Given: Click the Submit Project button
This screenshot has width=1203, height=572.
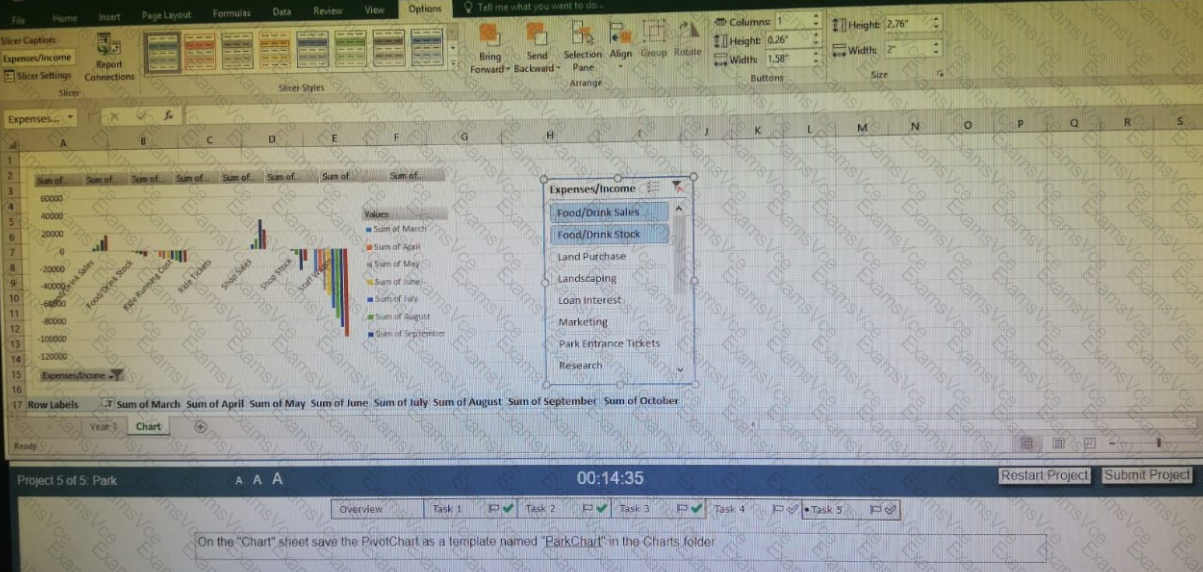Looking at the screenshot, I should pos(1148,475).
